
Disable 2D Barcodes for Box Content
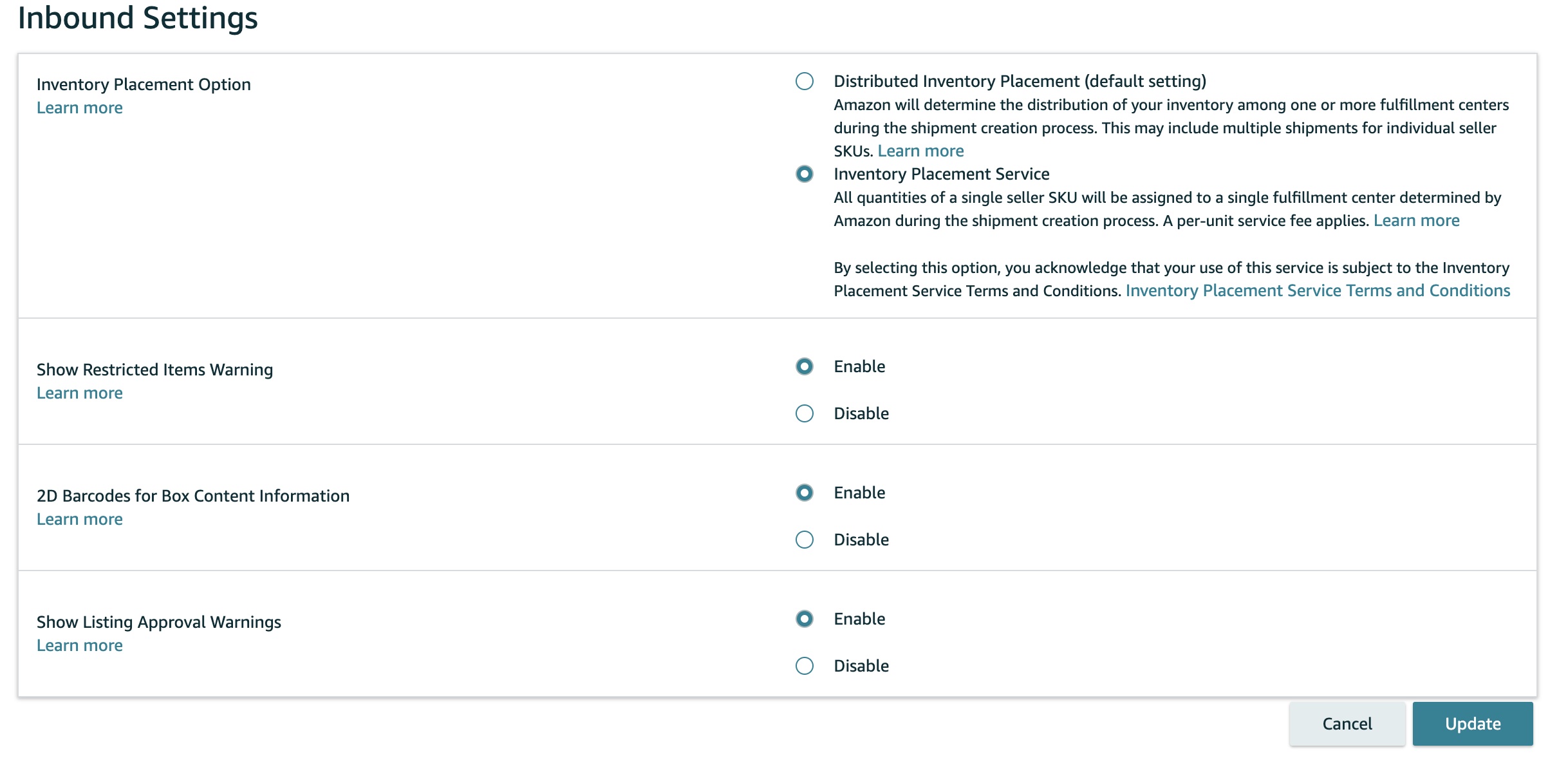[804, 540]
